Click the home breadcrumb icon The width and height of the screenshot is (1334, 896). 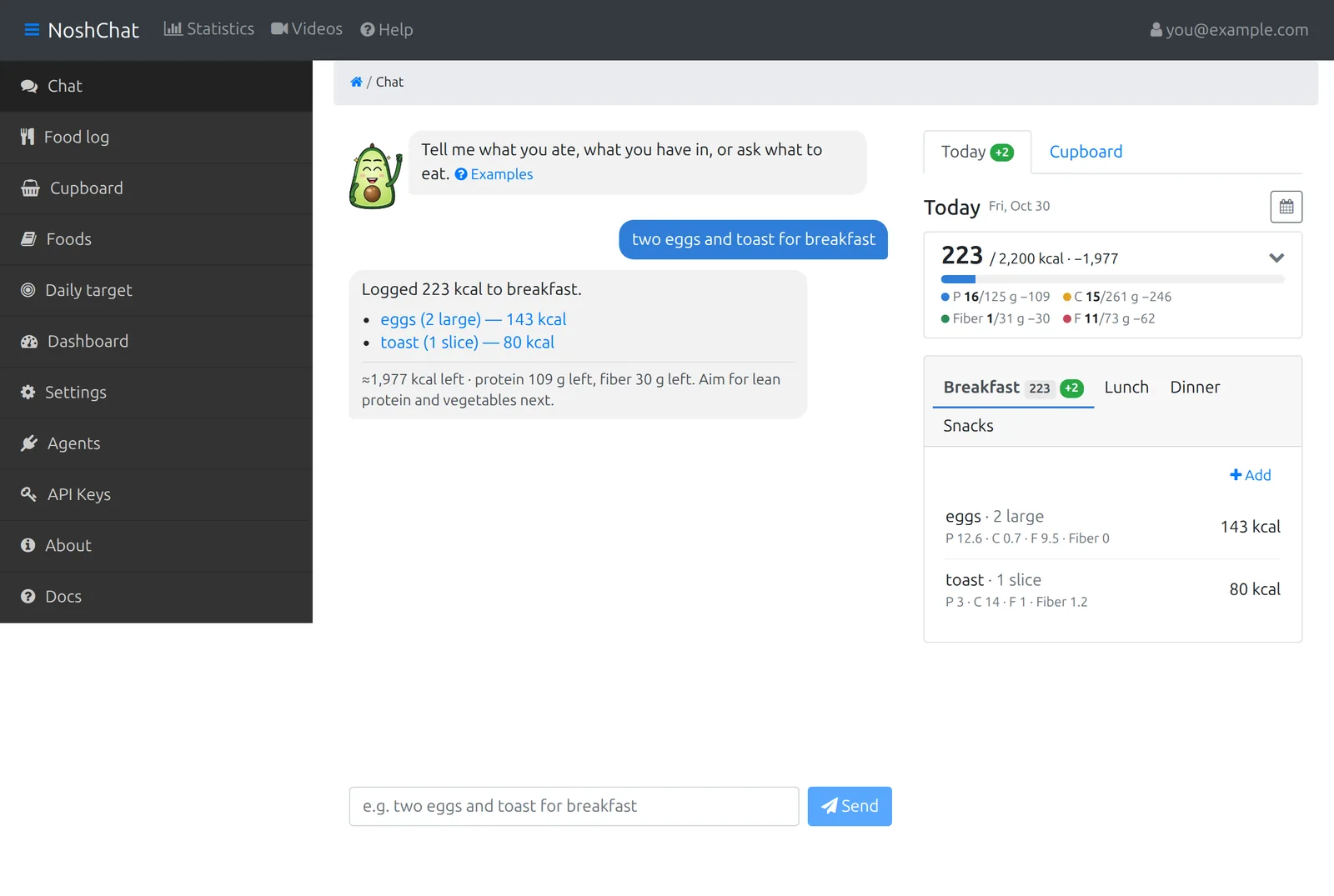tap(356, 82)
